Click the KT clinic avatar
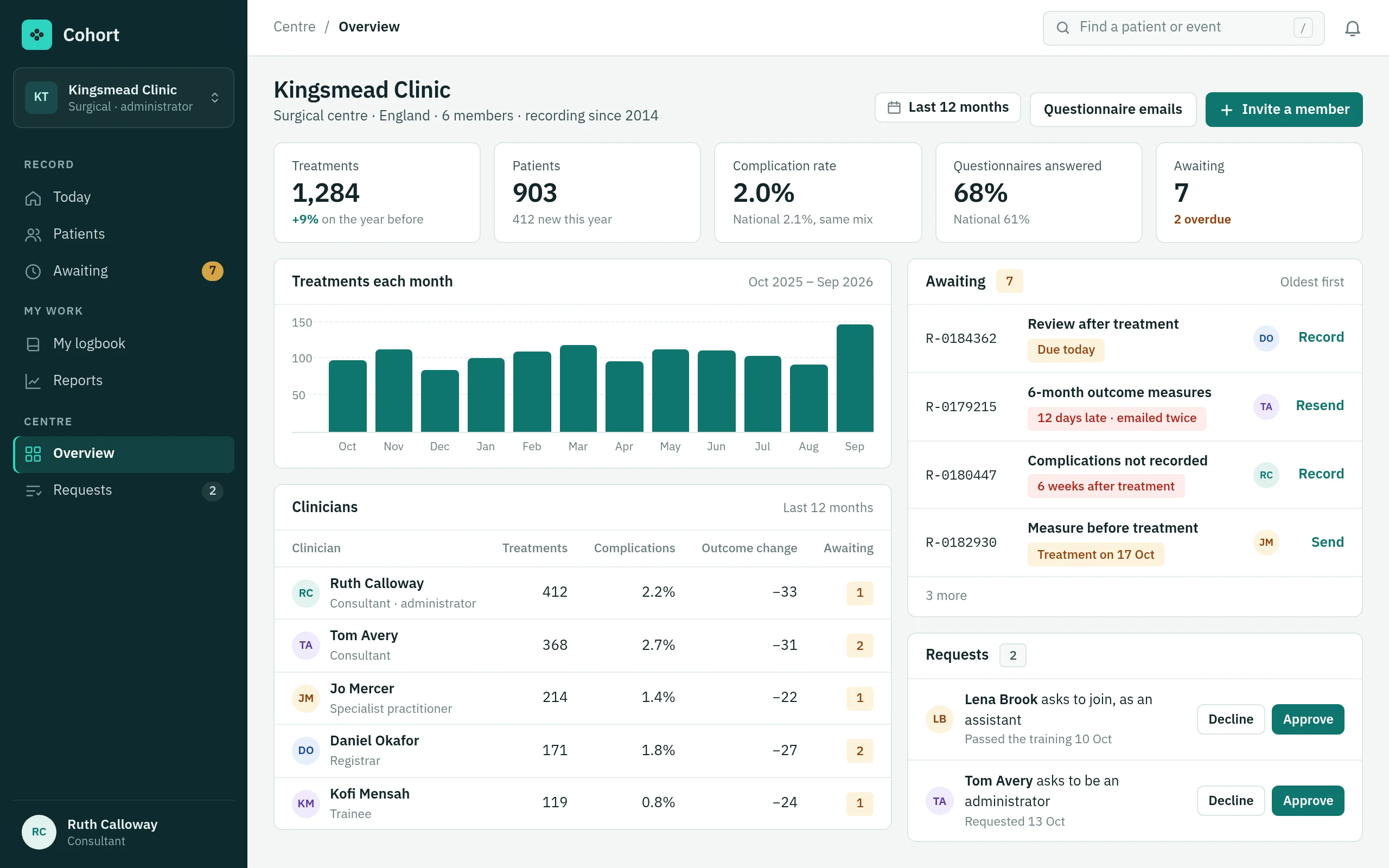The width and height of the screenshot is (1389, 868). (41, 97)
